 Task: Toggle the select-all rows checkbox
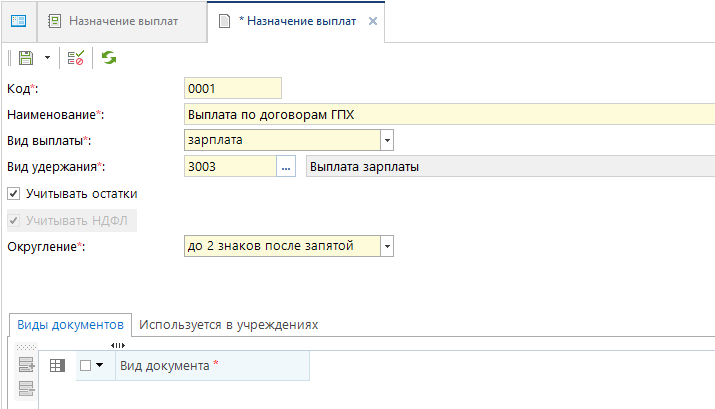85,365
